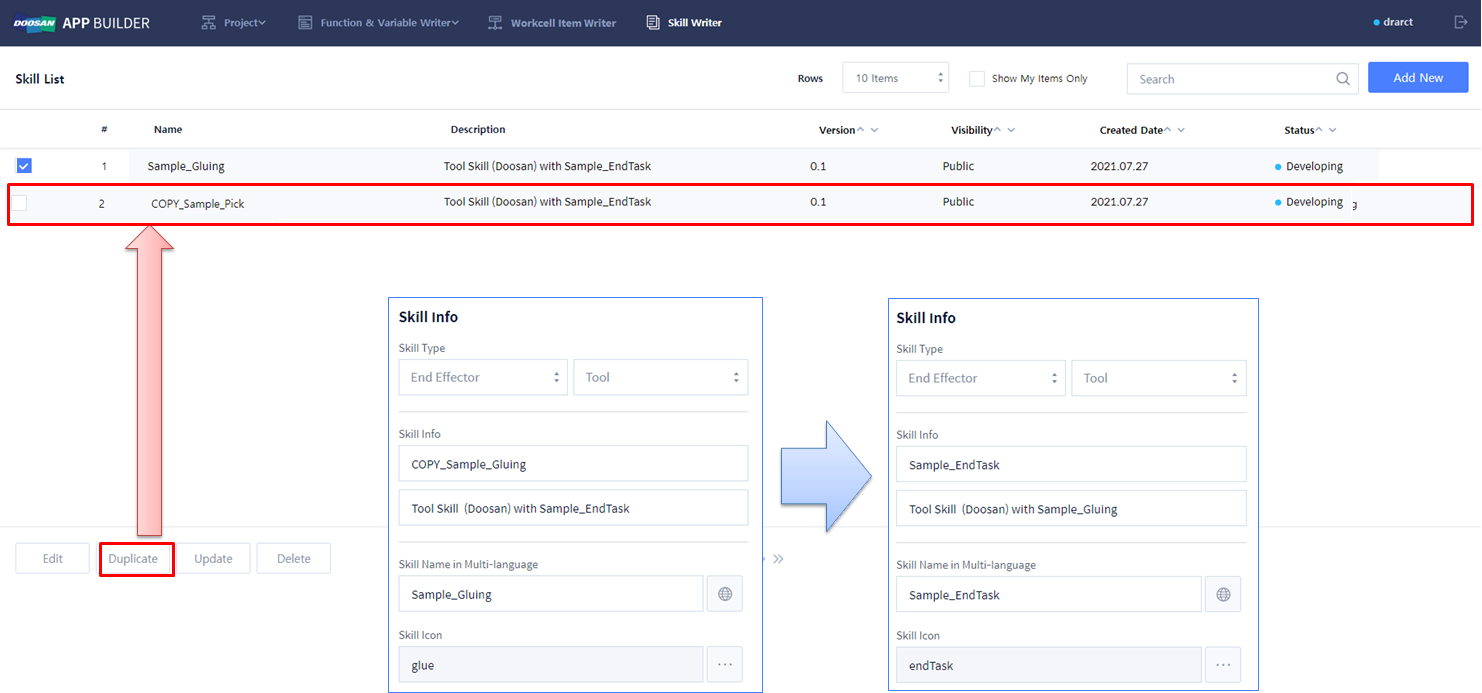The image size is (1482, 693).
Task: Switch to the Skill Writer tab
Action: 684,22
